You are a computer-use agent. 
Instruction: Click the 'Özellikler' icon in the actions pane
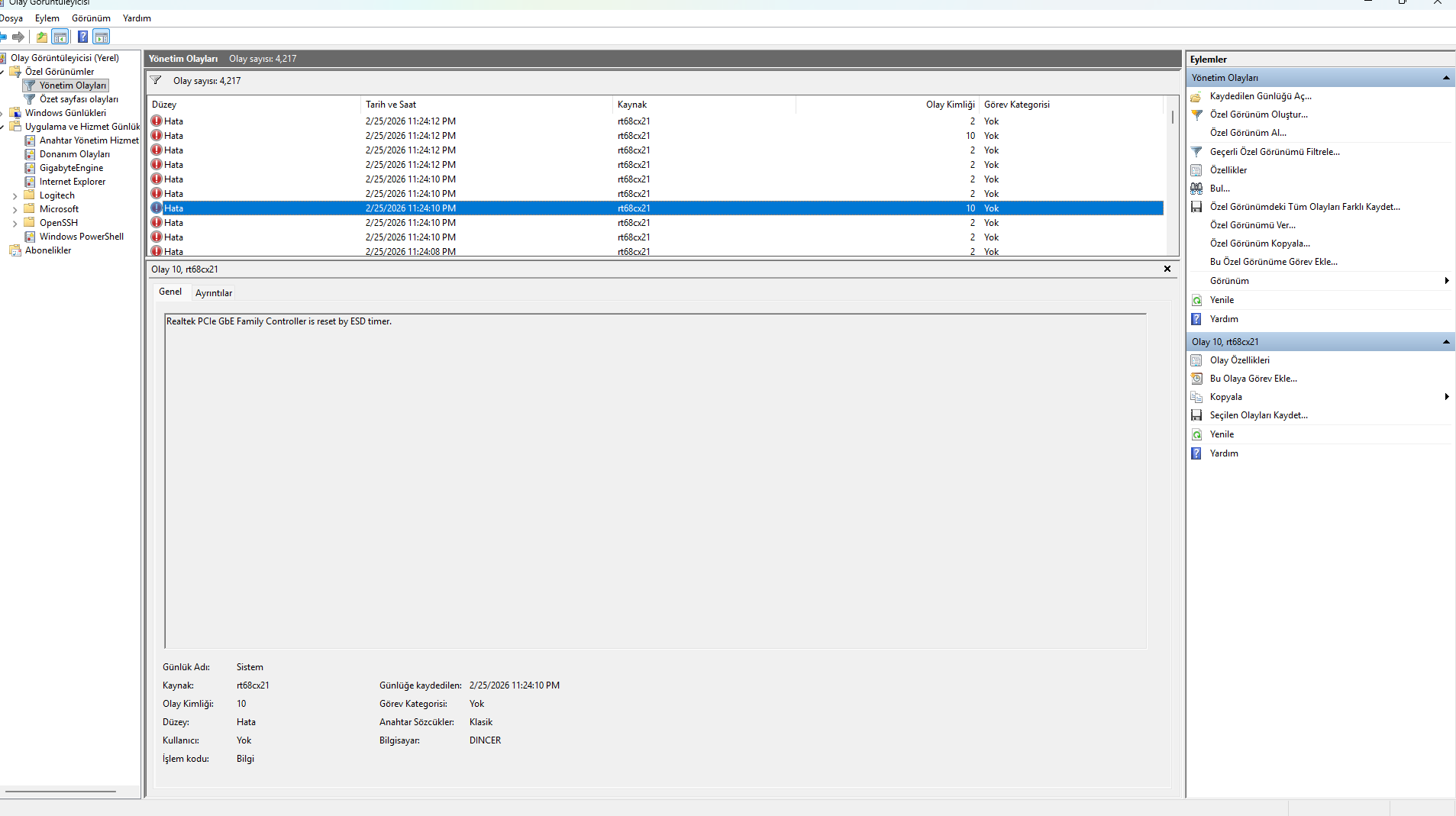click(x=1196, y=170)
